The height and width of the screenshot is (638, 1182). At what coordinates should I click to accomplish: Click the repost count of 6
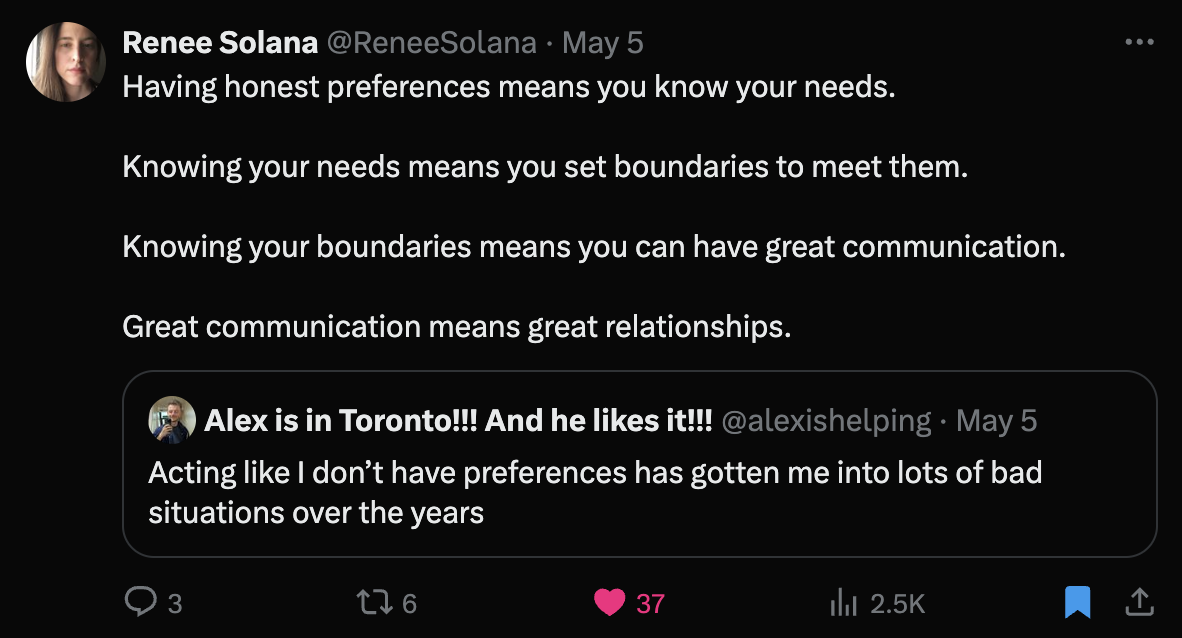tap(408, 603)
